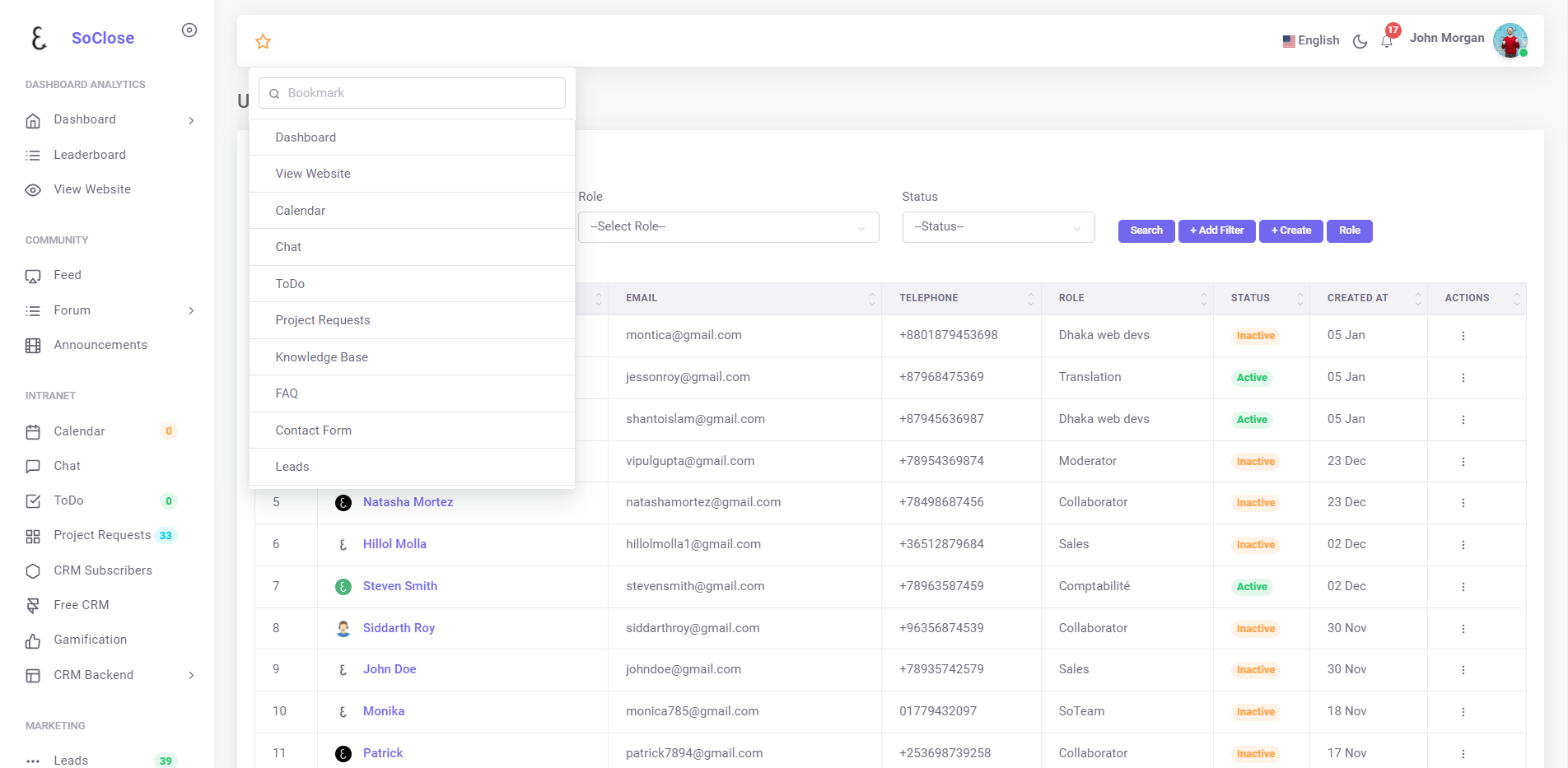Expand the Forum sidebar chevron
The width and height of the screenshot is (1568, 768).
click(191, 310)
